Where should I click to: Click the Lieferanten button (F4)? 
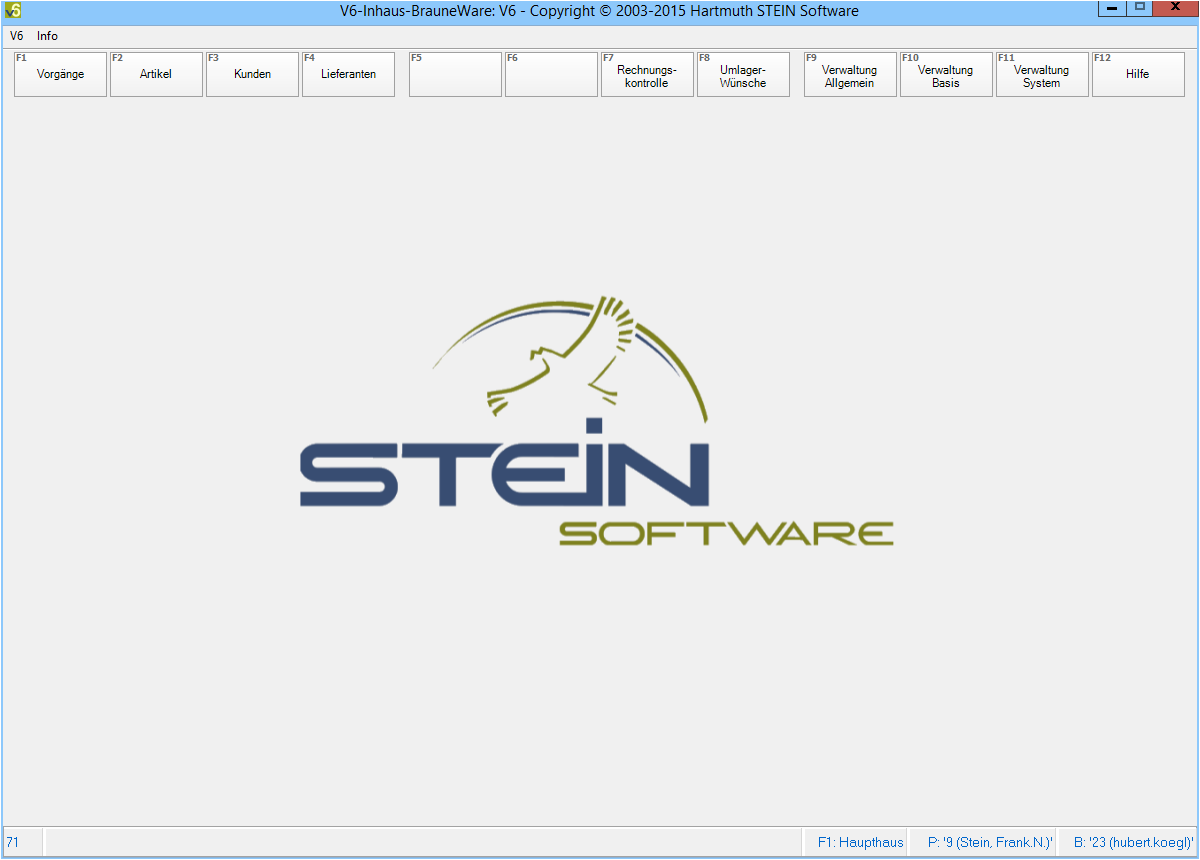coord(348,75)
